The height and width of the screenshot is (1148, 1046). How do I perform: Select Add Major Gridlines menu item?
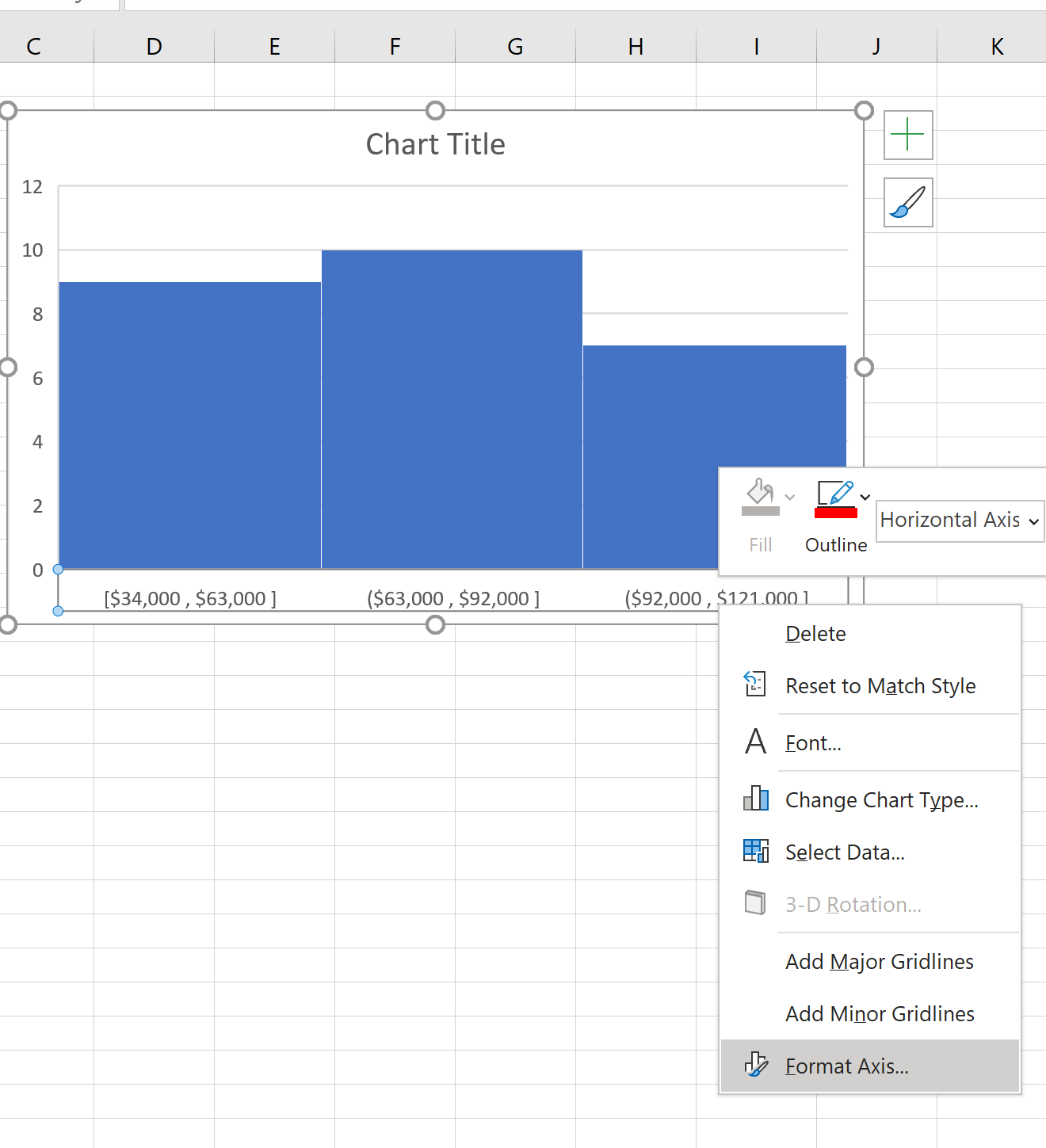point(879,962)
